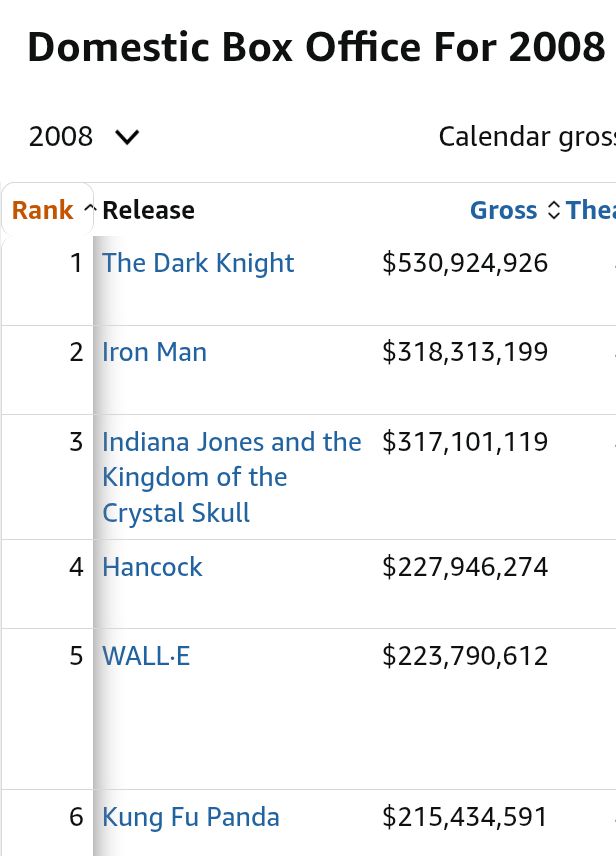Click Iron Man gross value $318,313,199

point(465,352)
